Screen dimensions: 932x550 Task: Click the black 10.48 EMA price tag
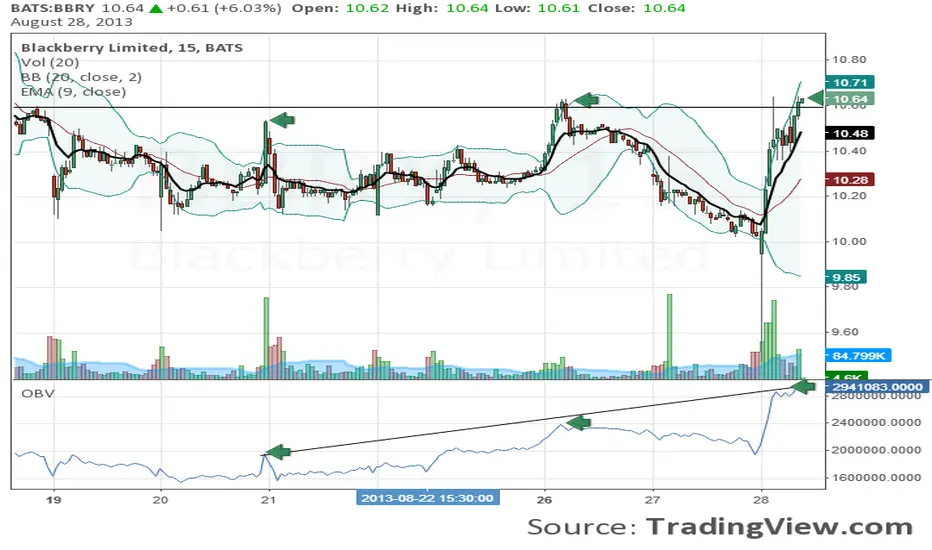click(850, 133)
